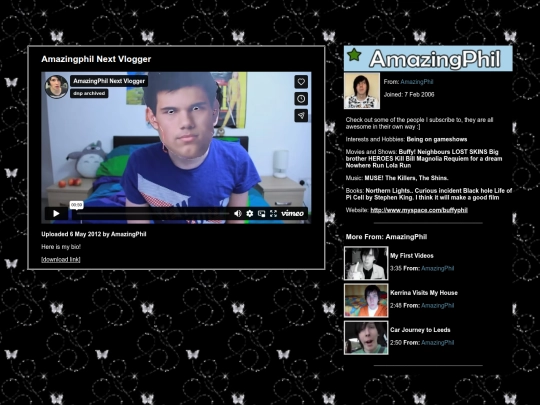Click AmazingPhil link under Kerrina Visits My House
This screenshot has width=540, height=405.
tap(437, 305)
